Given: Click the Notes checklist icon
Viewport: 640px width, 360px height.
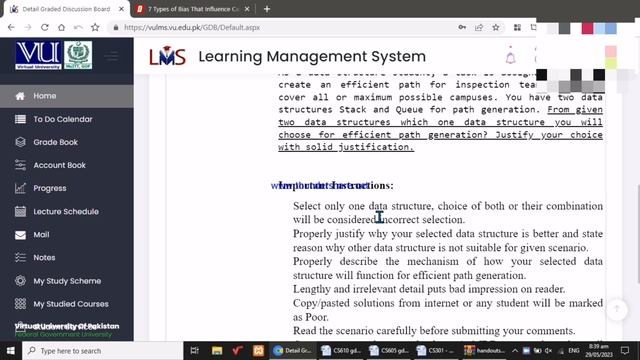Looking at the screenshot, I should 20,258.
